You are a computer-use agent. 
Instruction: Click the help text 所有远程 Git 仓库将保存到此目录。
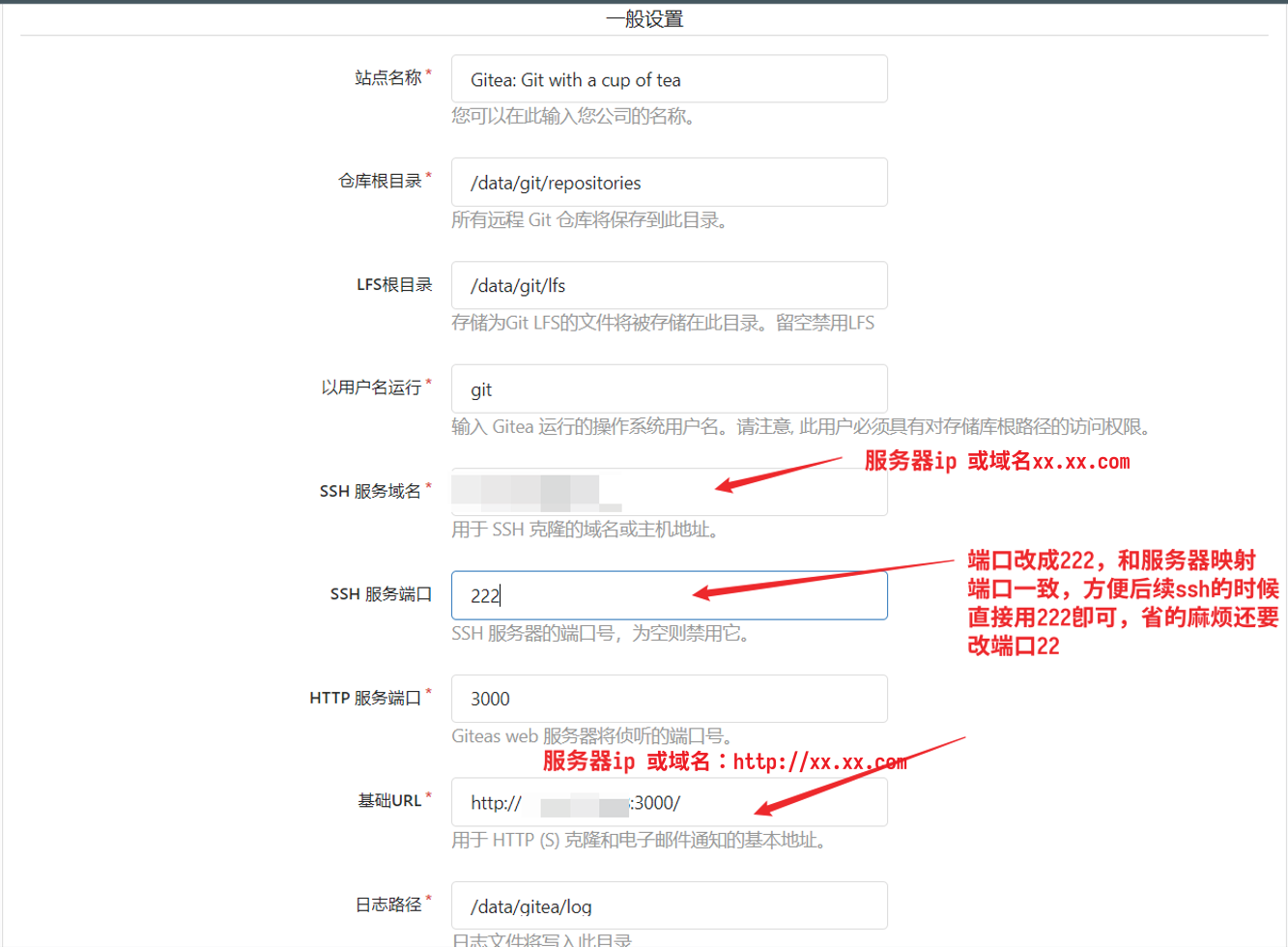[589, 220]
